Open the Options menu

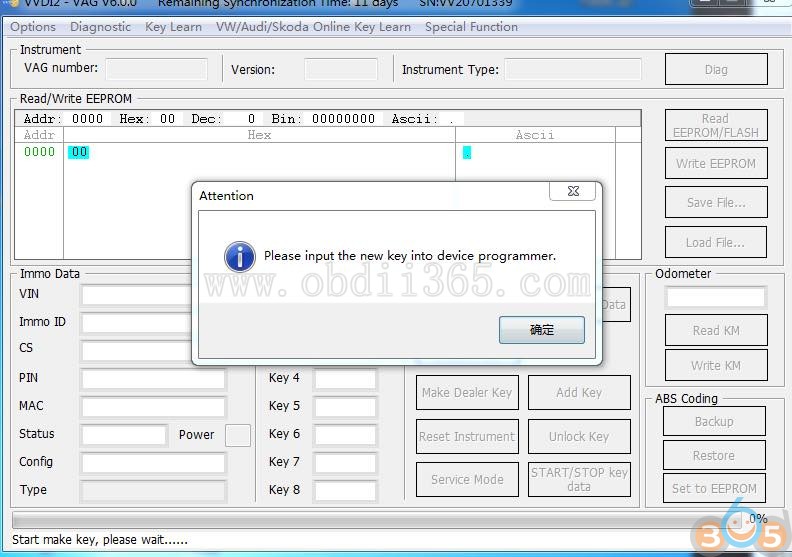pos(33,27)
